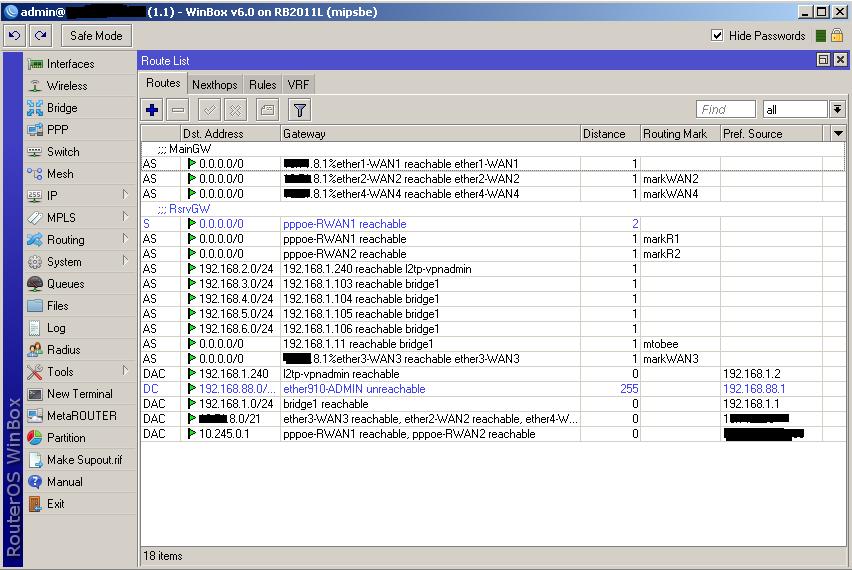This screenshot has width=852, height=570.
Task: Click the Make Supout.rif icon
Action: click(35, 460)
